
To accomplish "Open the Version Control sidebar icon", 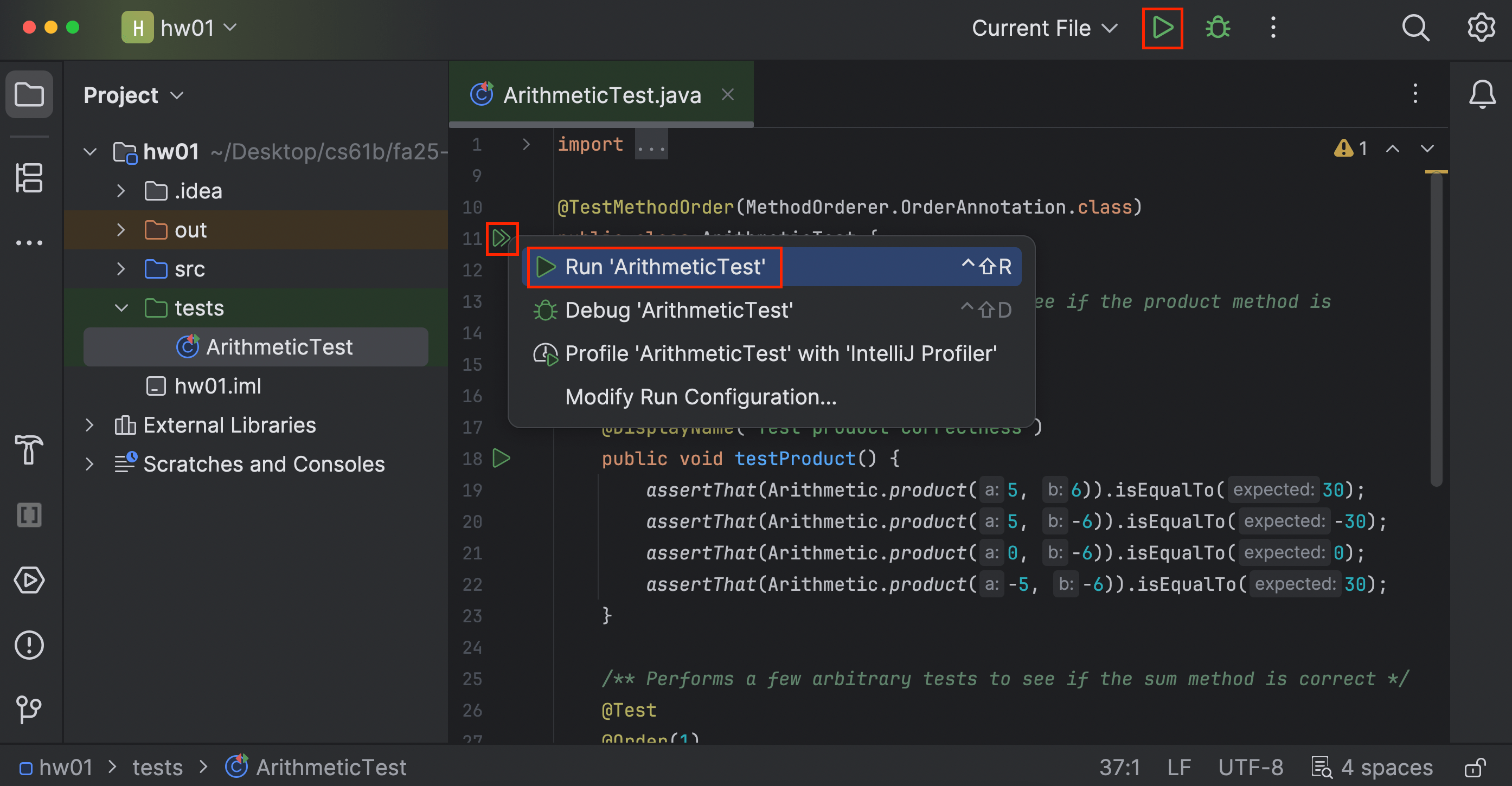I will click(x=29, y=710).
